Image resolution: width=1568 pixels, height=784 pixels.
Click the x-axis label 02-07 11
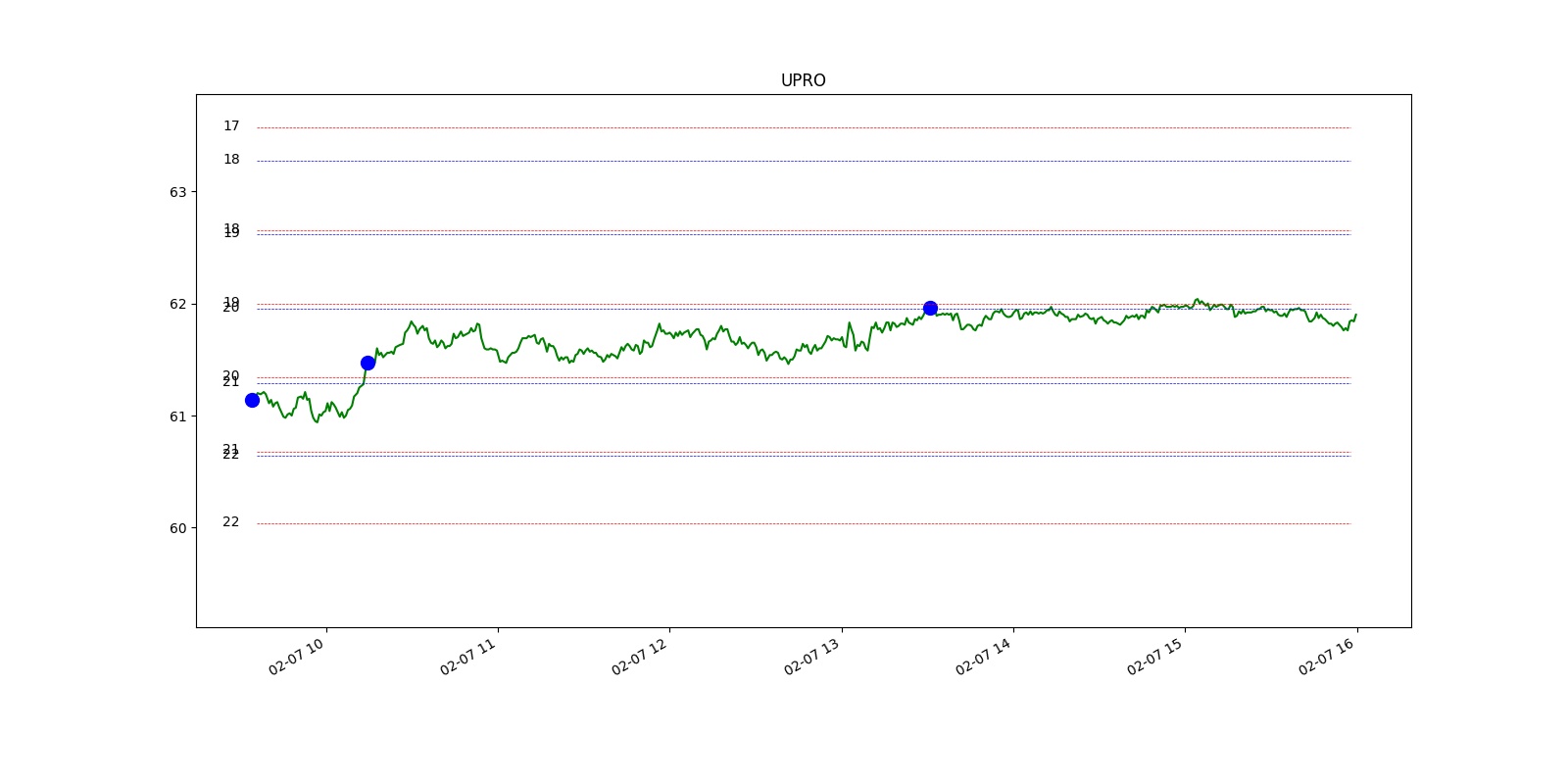click(x=467, y=656)
